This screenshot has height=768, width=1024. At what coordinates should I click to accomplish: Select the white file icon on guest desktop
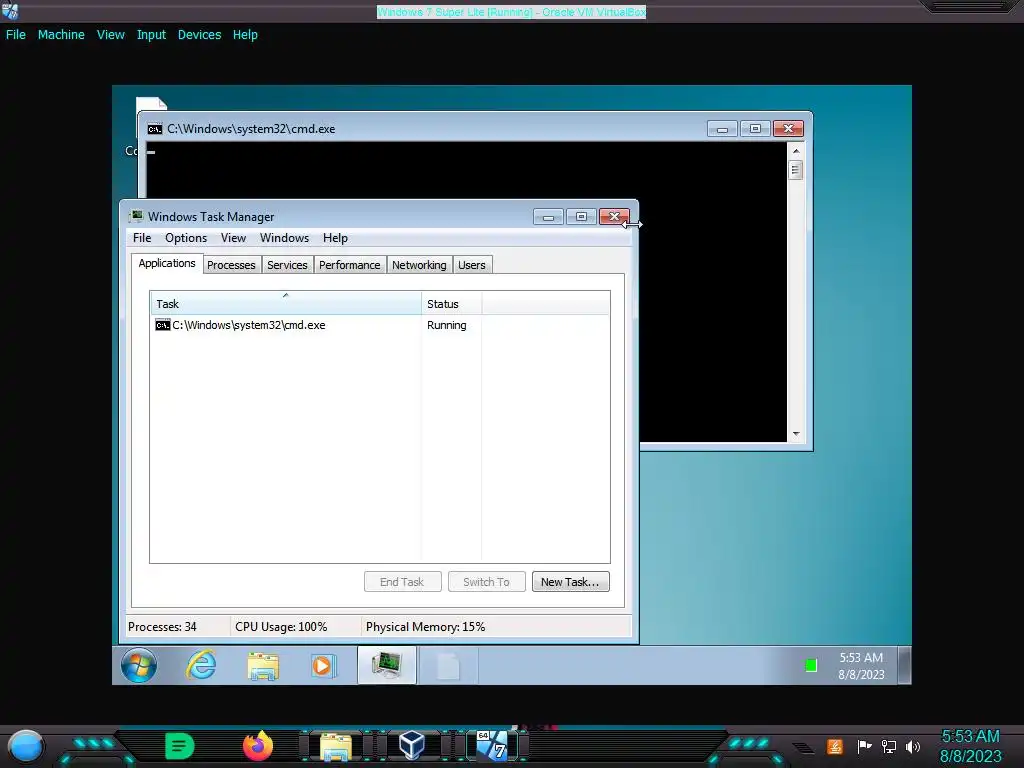click(x=152, y=104)
